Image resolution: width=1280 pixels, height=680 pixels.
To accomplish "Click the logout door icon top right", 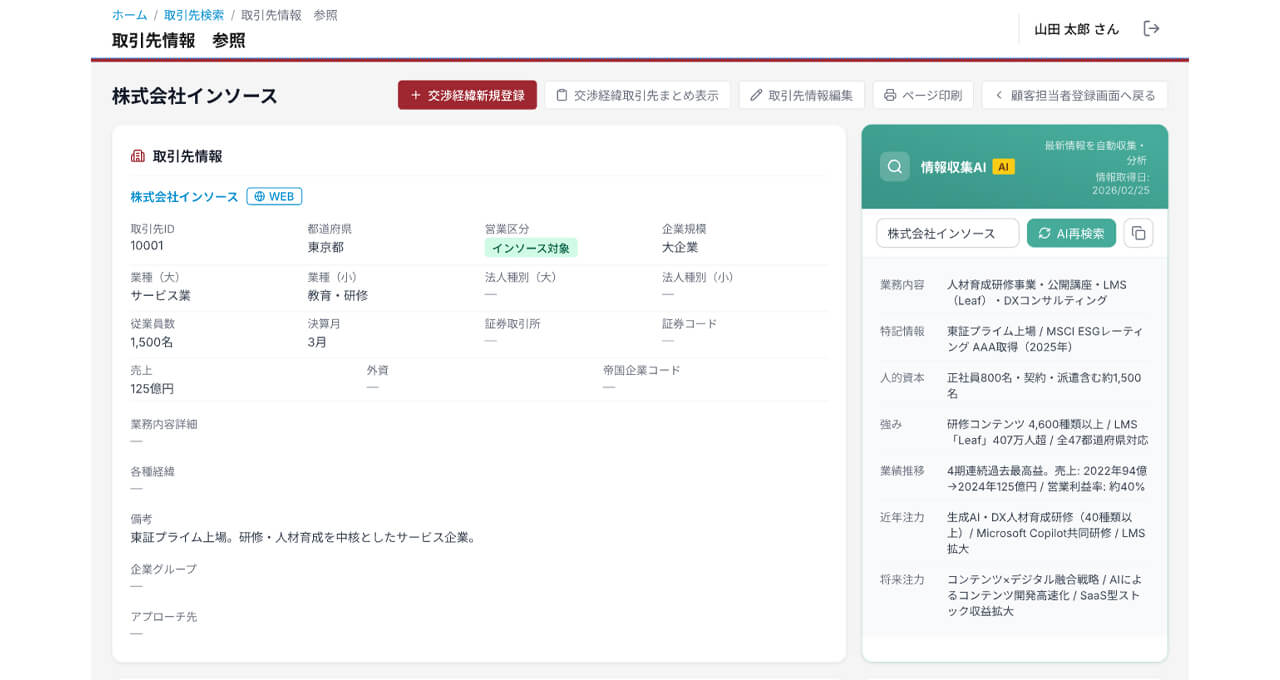I will coord(1151,29).
